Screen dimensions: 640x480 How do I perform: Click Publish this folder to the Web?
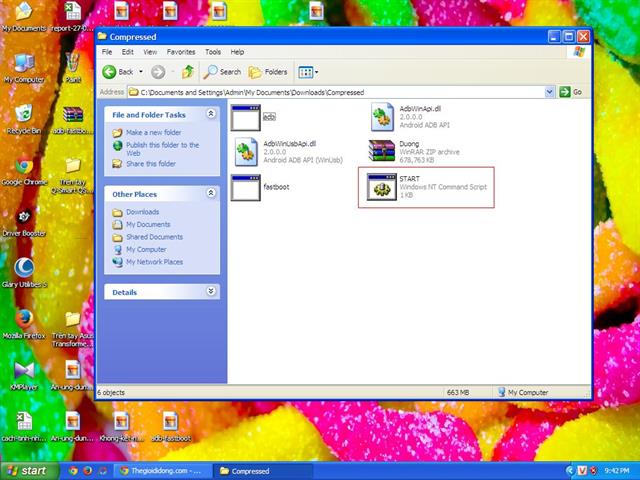(162, 149)
